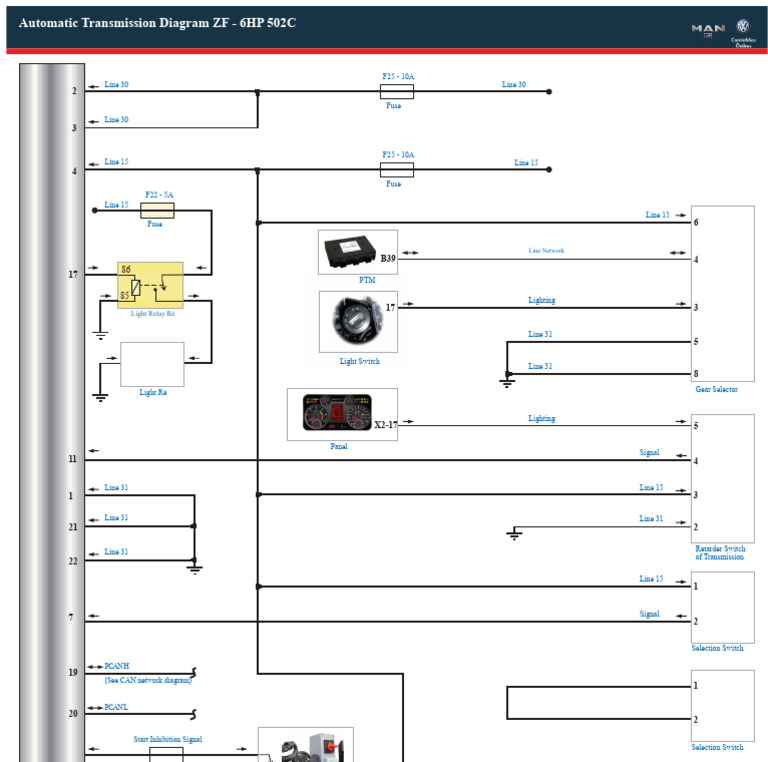The width and height of the screenshot is (768, 762).
Task: Click connector pin number 22
Action: 73,561
